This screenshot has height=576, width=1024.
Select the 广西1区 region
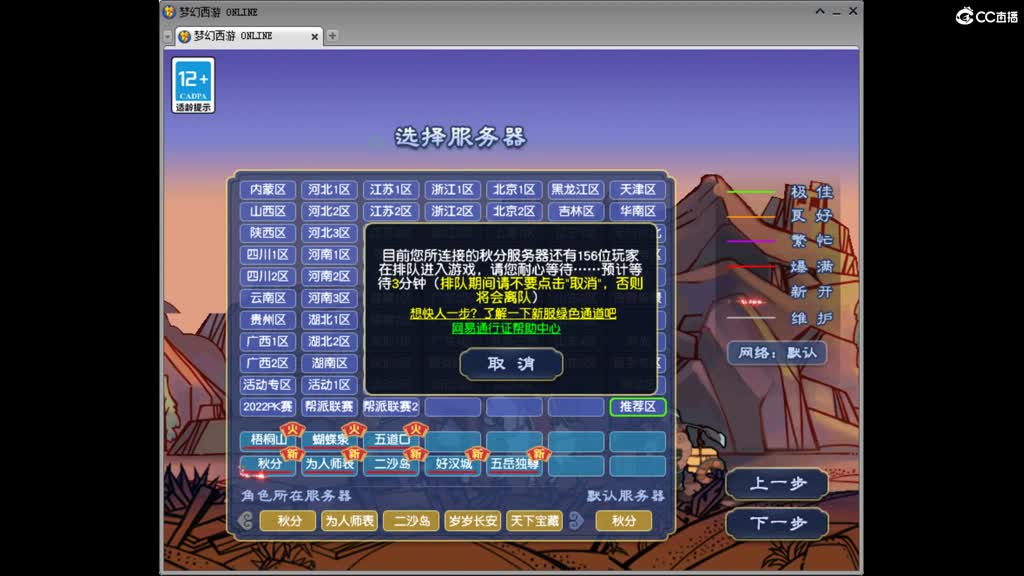268,341
